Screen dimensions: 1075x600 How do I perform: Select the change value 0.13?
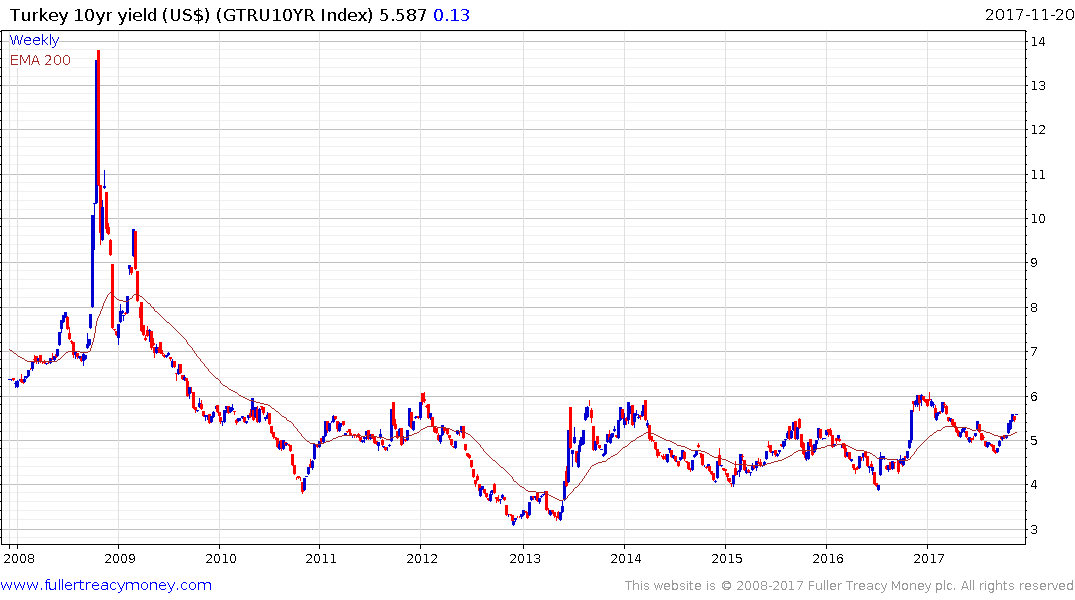point(452,15)
